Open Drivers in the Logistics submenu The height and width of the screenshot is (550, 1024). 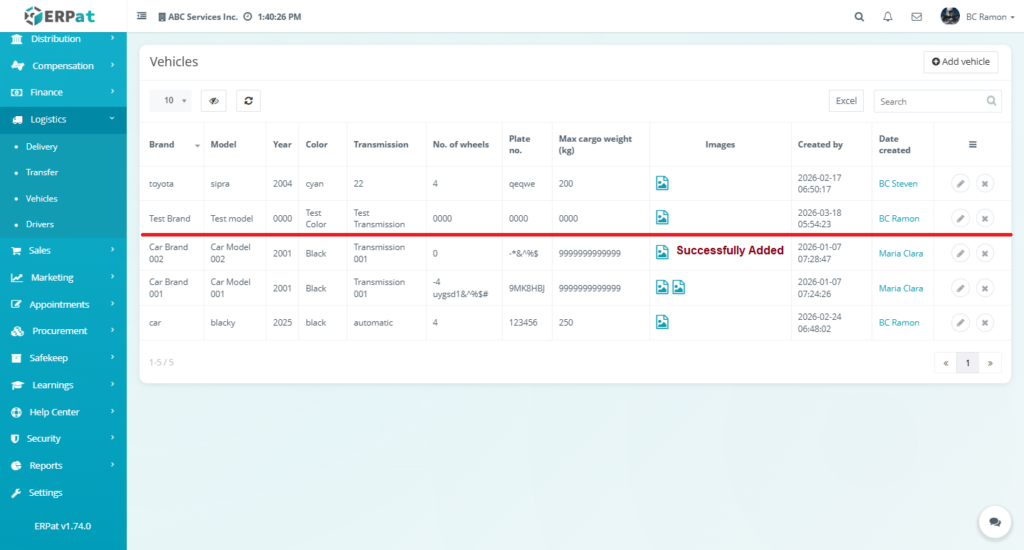click(40, 225)
